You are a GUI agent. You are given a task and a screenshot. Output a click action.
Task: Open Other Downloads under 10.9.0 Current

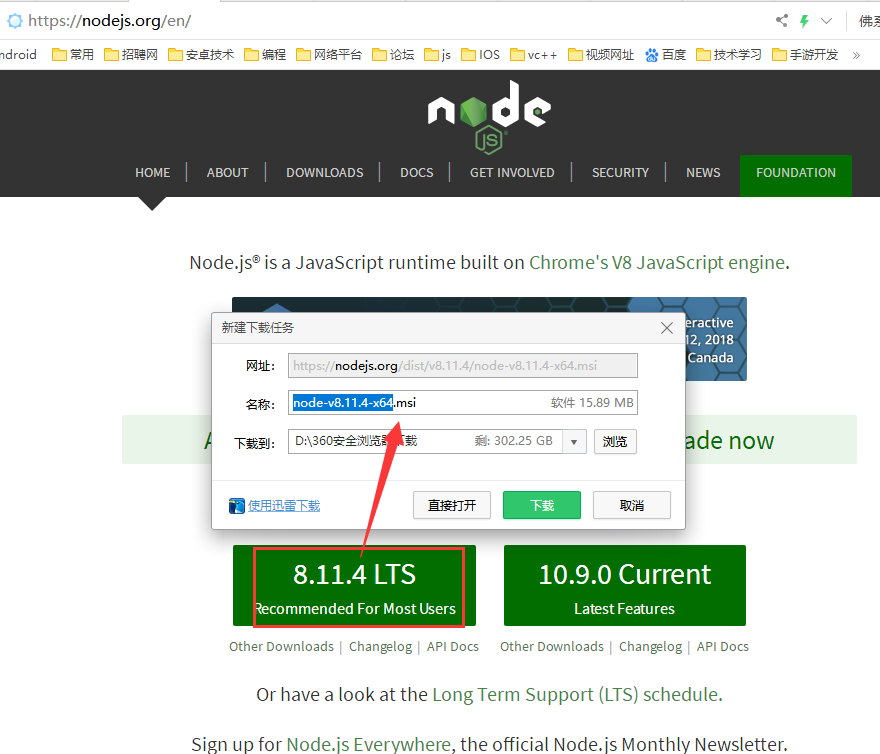tap(552, 647)
